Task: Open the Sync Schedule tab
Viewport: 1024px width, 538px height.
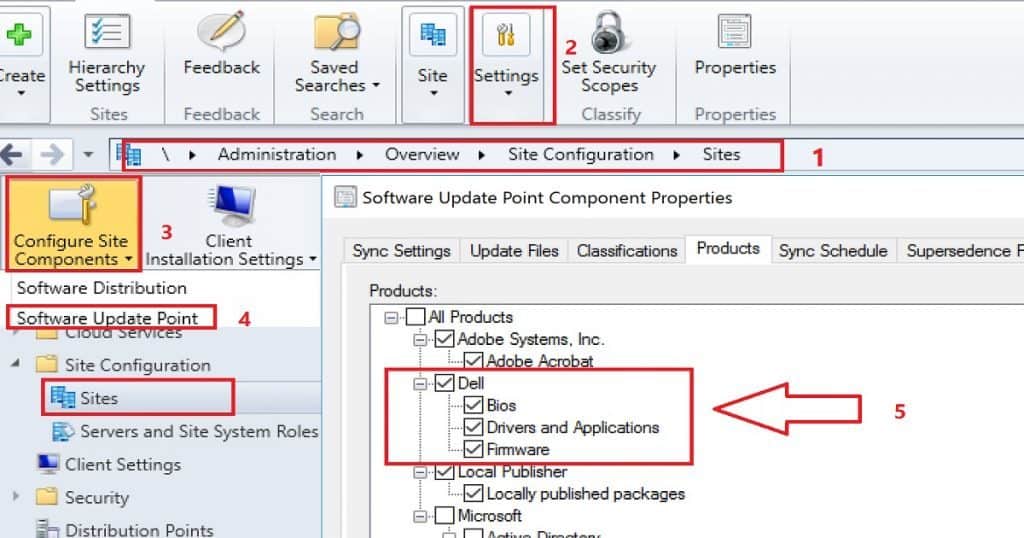Action: coord(833,251)
